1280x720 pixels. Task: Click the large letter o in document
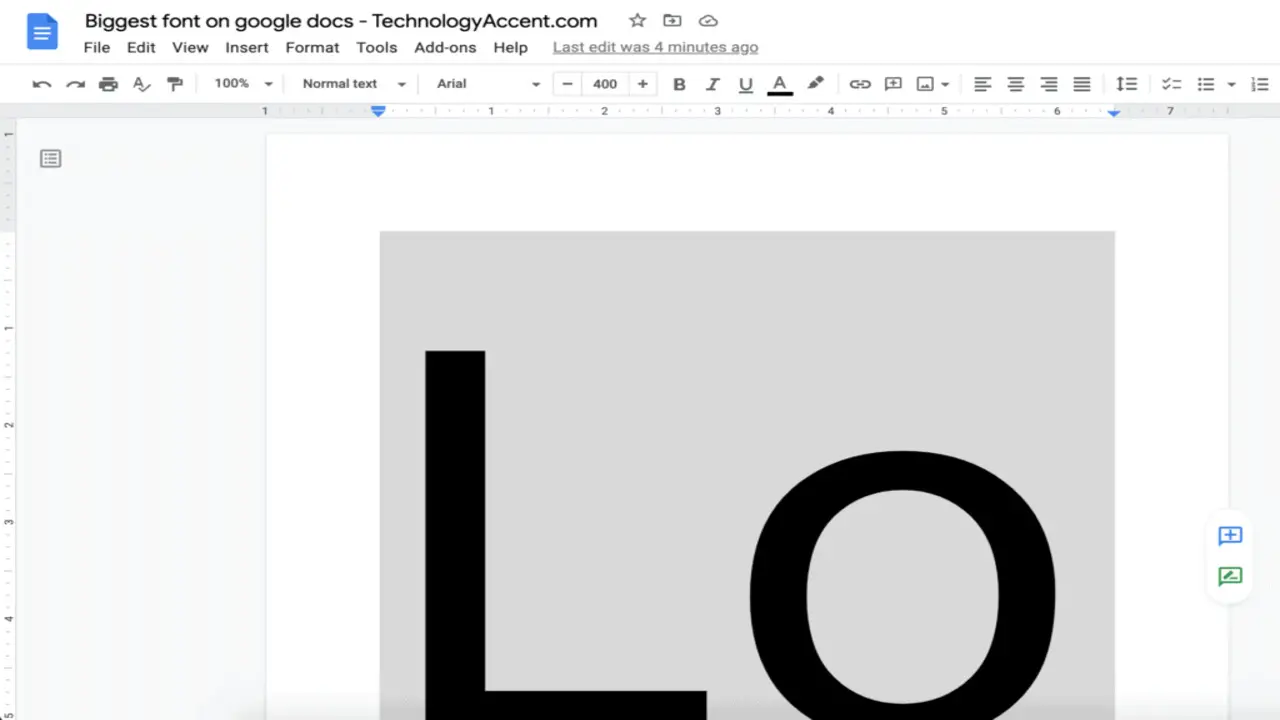[x=903, y=585]
